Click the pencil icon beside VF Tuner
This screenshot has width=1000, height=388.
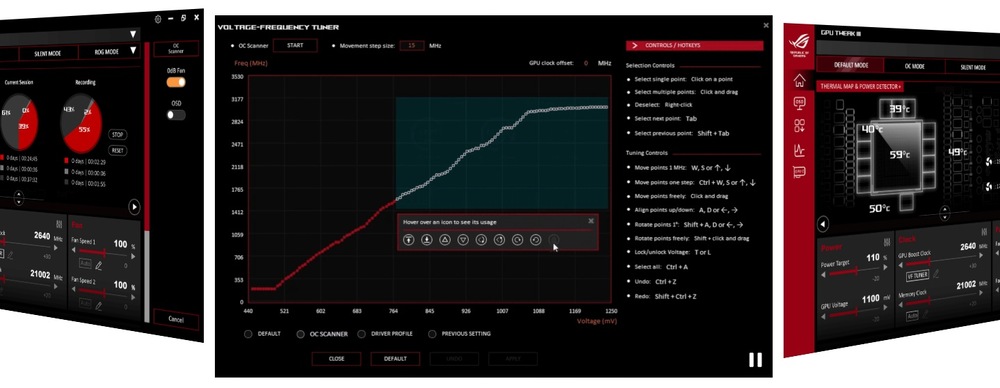(936, 274)
